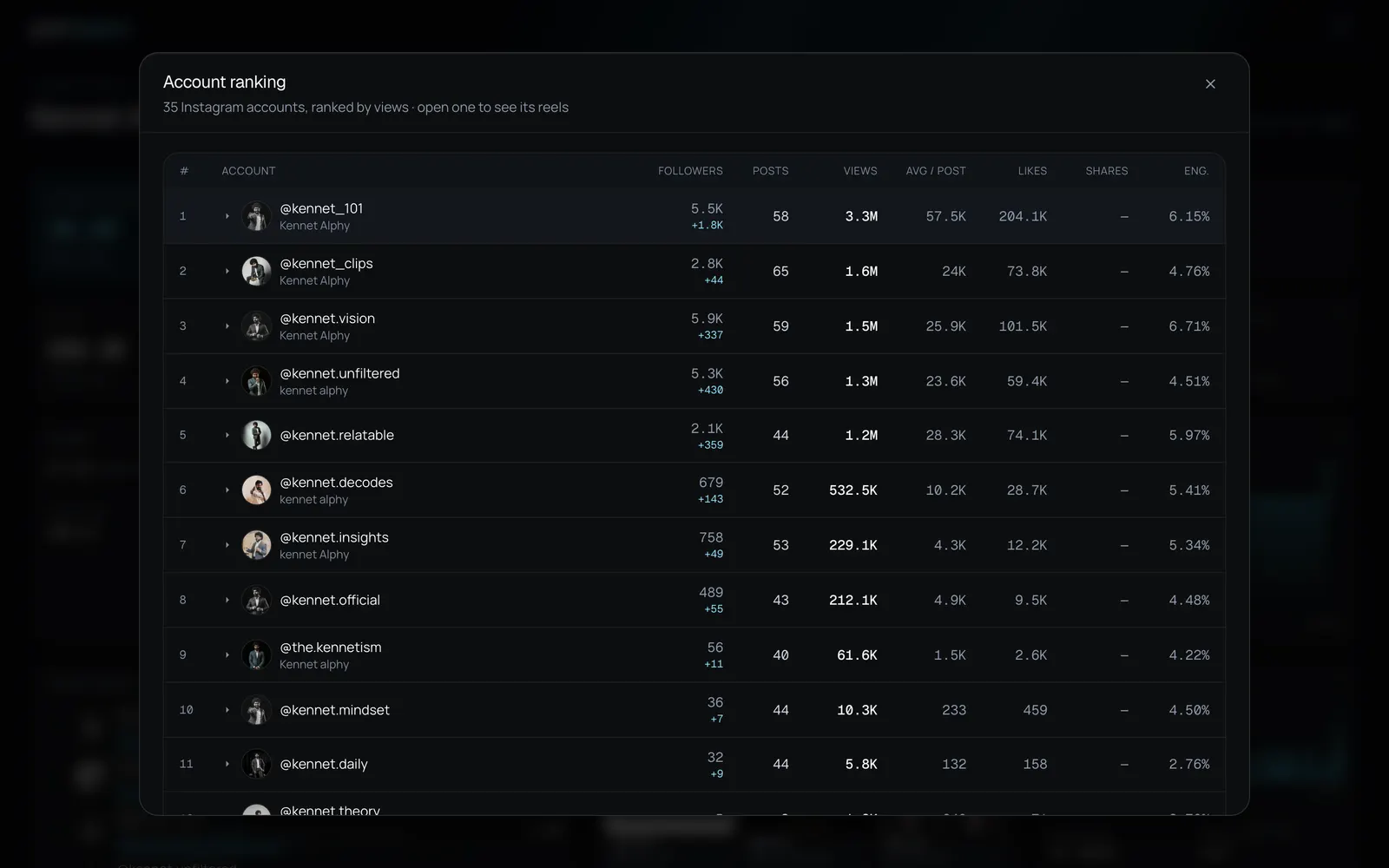Click the @kennet.decodes profile avatar
This screenshot has width=1389, height=868.
pos(256,490)
